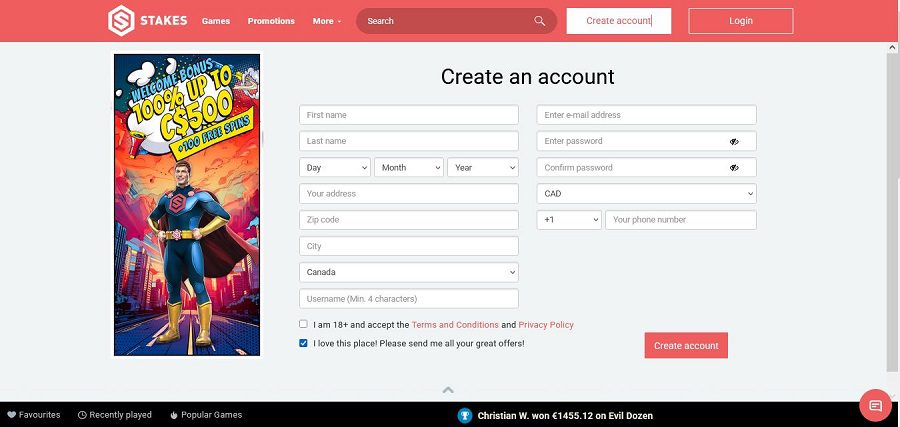
Task: Open the Canada country dropdown
Action: [x=409, y=272]
